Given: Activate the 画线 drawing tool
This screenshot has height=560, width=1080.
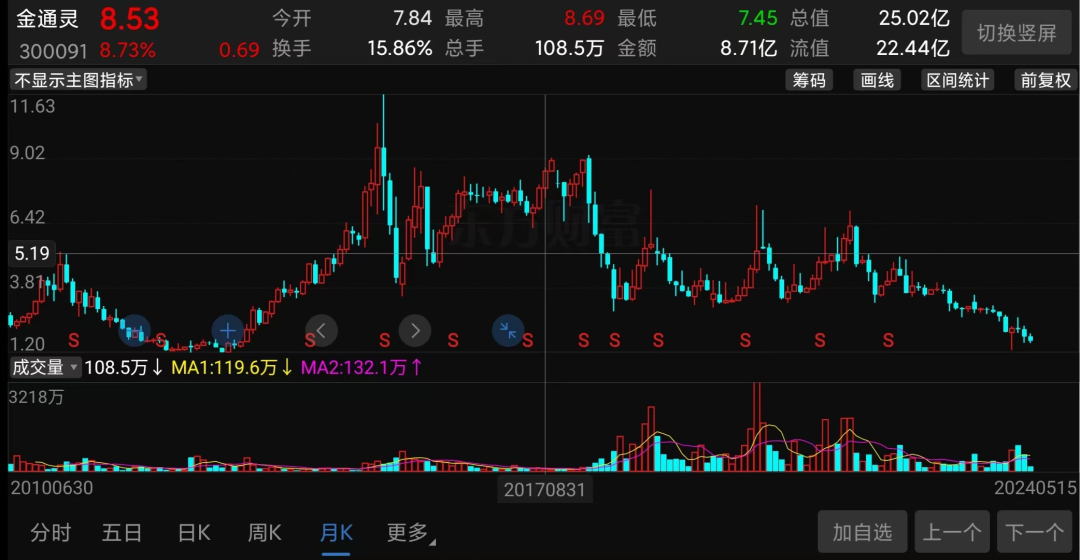Looking at the screenshot, I should 877,81.
